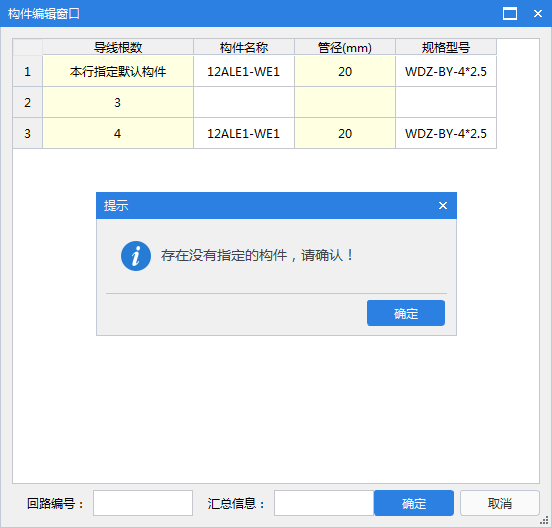Viewport: 552px width, 528px height.
Task: Click the 提示 dialog title bar
Action: pos(276,206)
